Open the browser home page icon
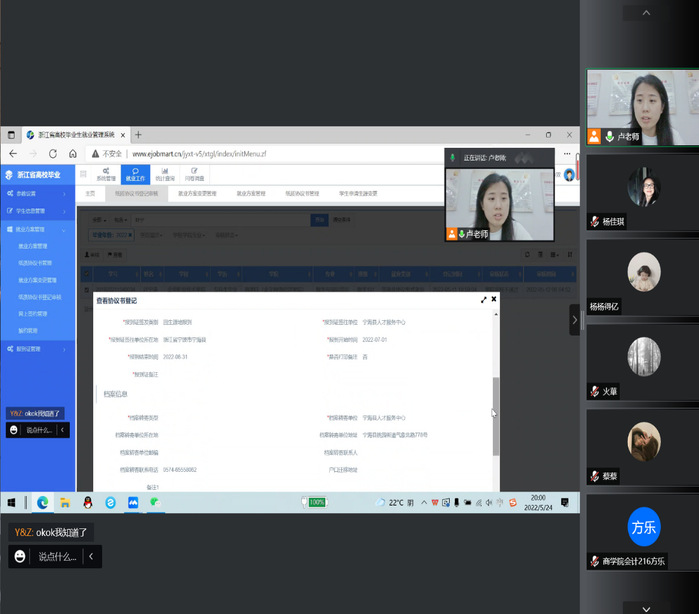Image resolution: width=699 pixels, height=614 pixels. pos(73,153)
